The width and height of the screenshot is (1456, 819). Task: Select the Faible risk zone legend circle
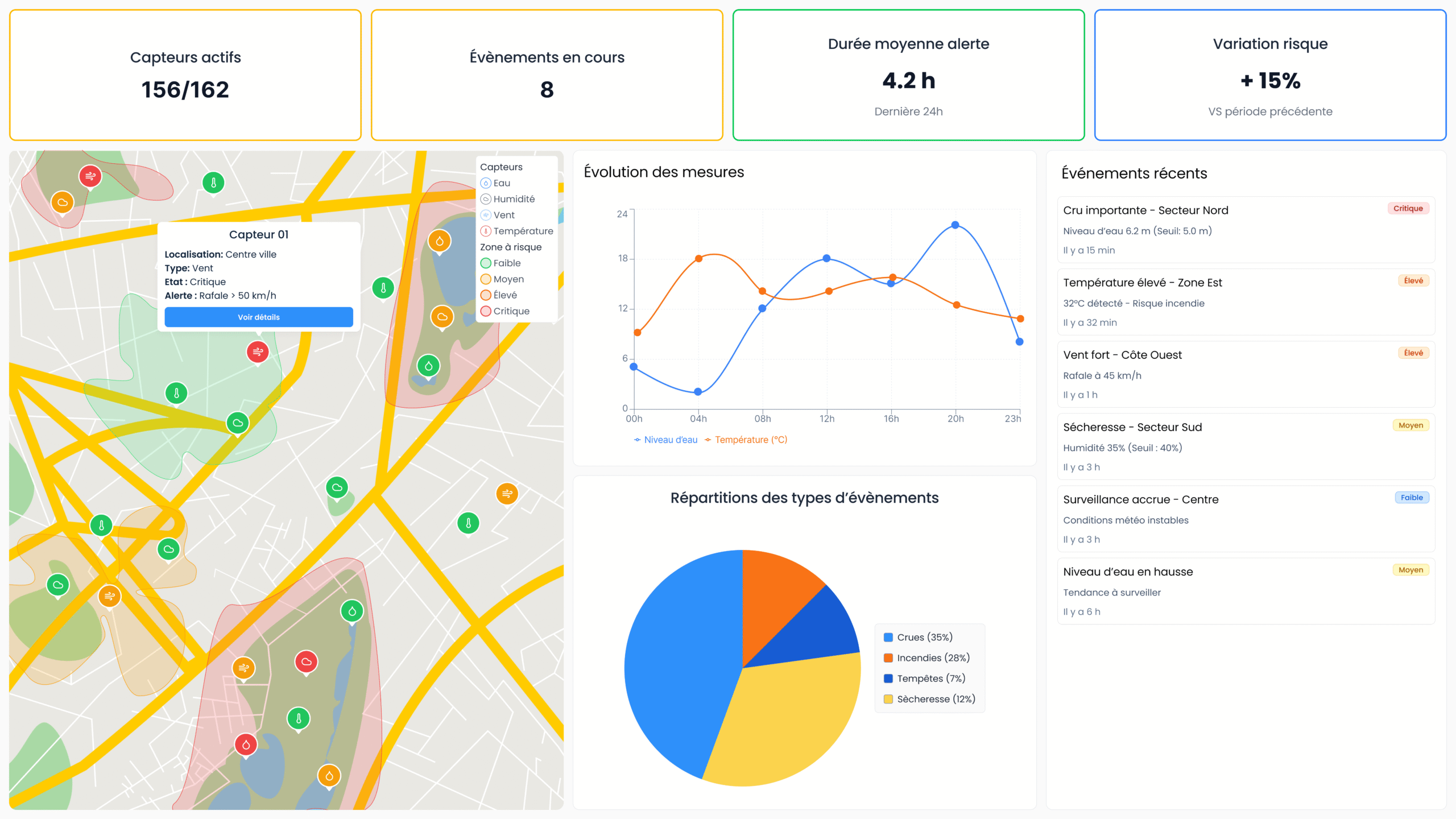pyautogui.click(x=486, y=263)
